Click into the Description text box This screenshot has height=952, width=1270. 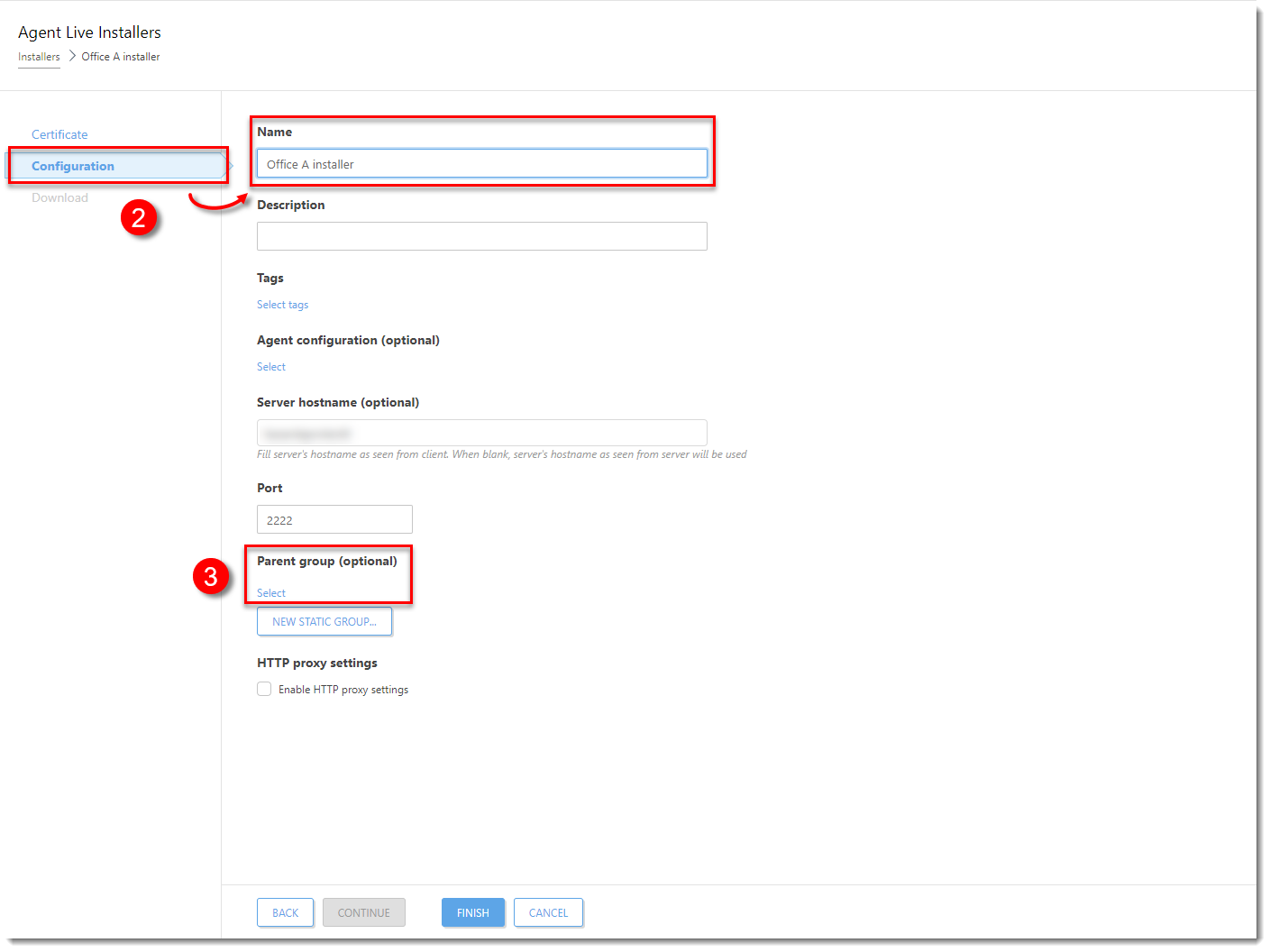[x=481, y=236]
